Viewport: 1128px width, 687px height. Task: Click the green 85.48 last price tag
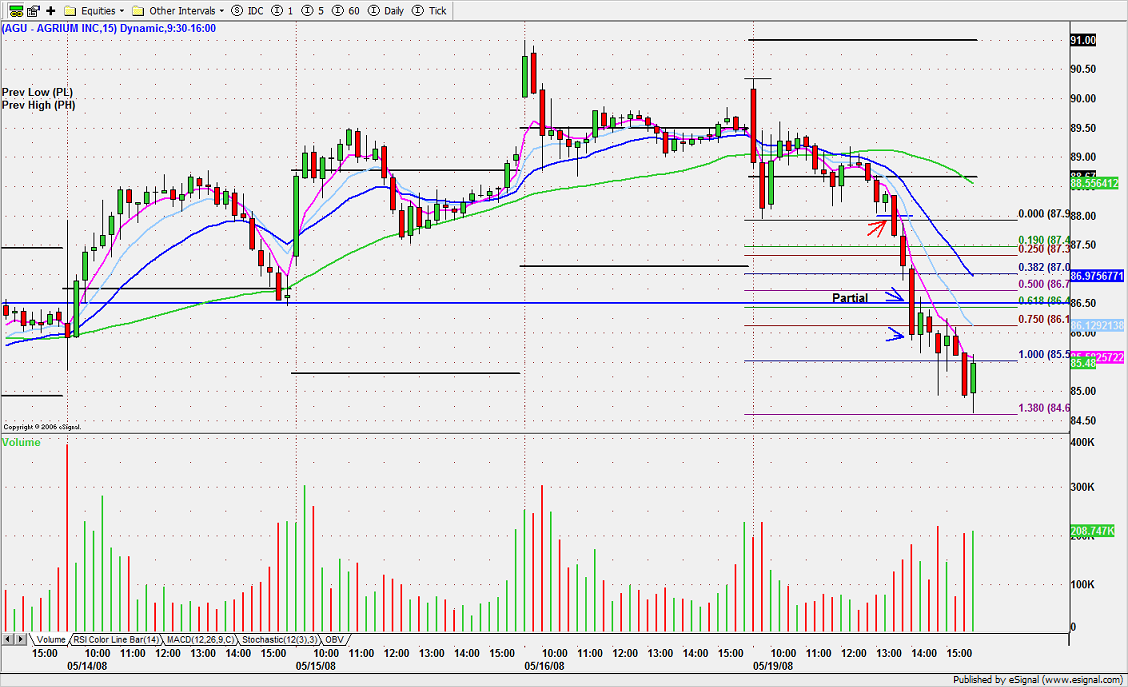click(x=1083, y=363)
